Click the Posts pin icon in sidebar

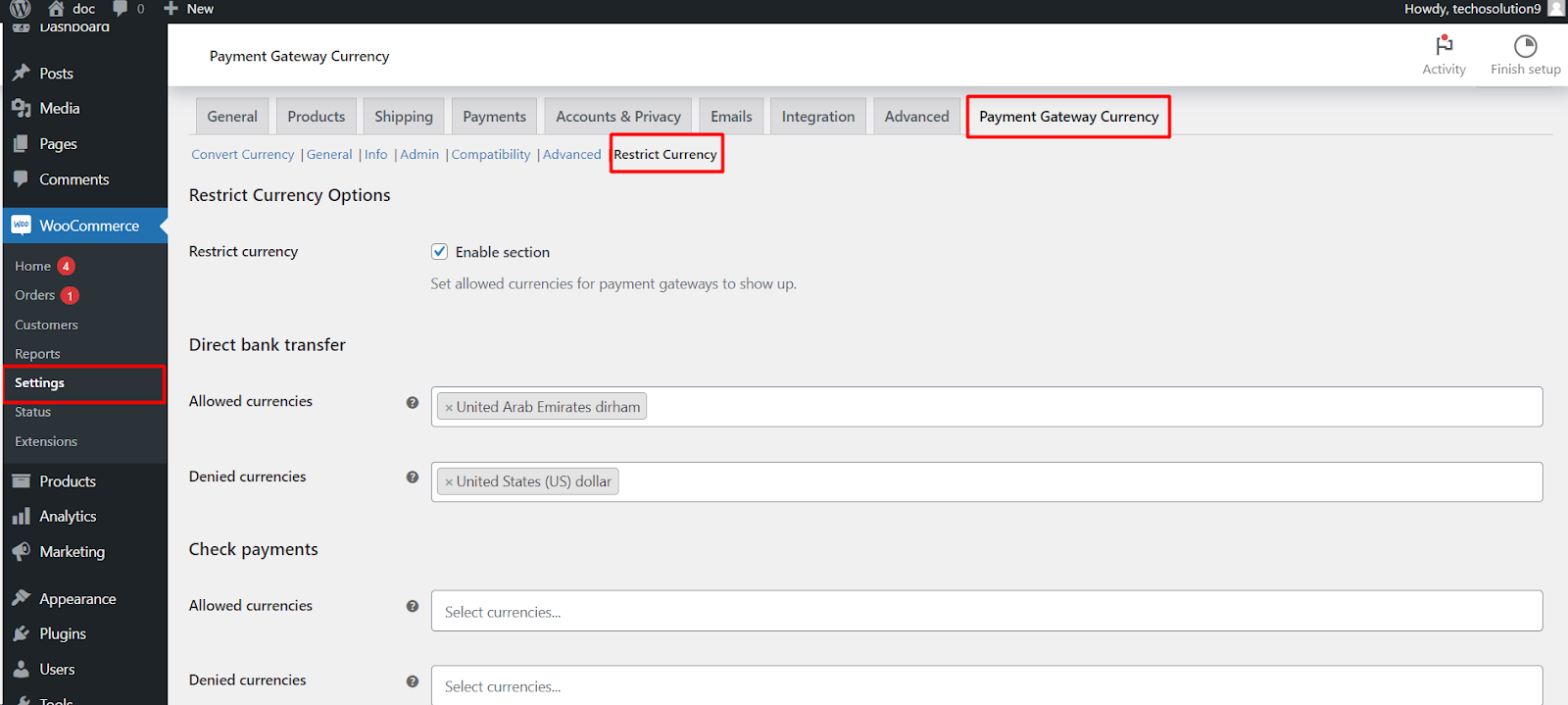point(22,73)
